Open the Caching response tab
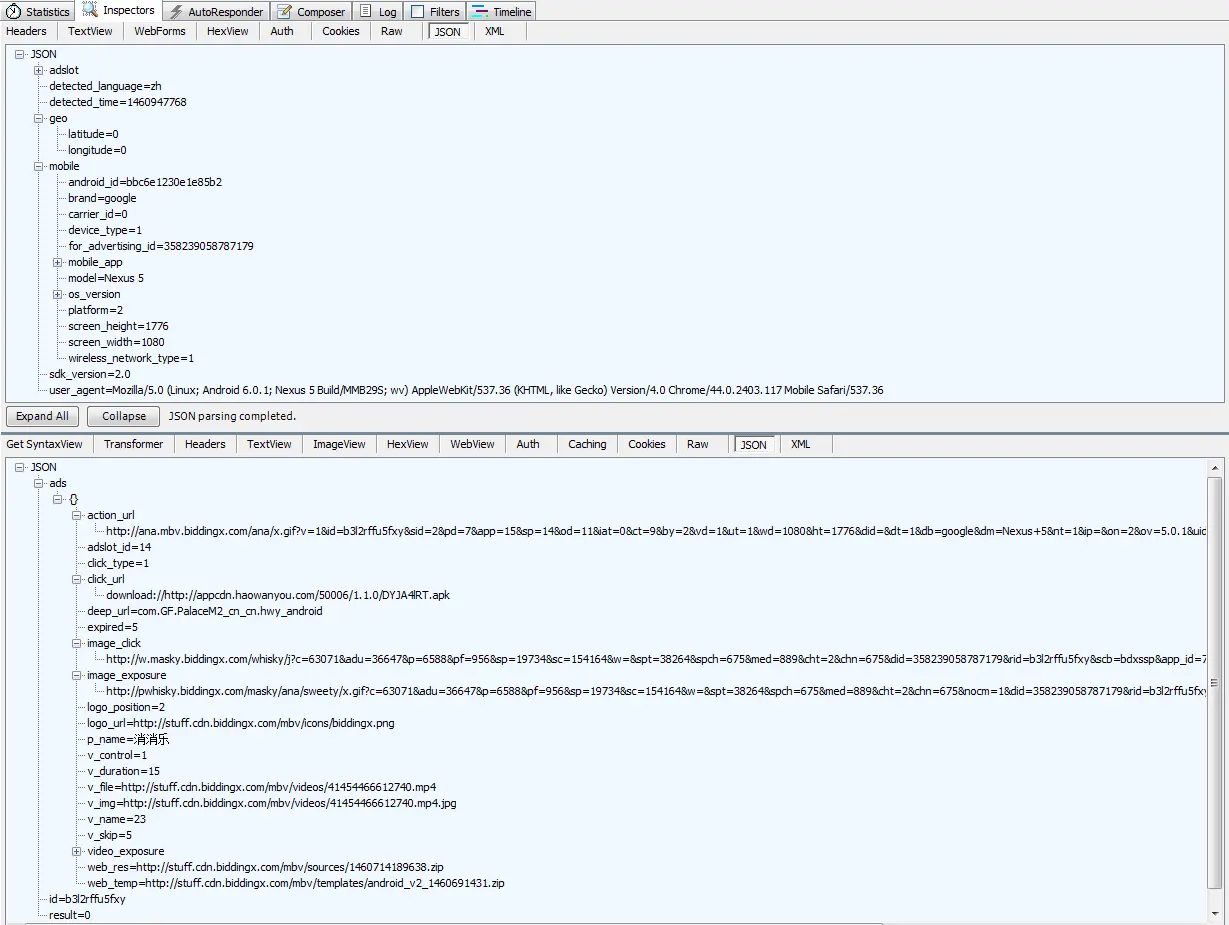The height and width of the screenshot is (925, 1229). (587, 444)
